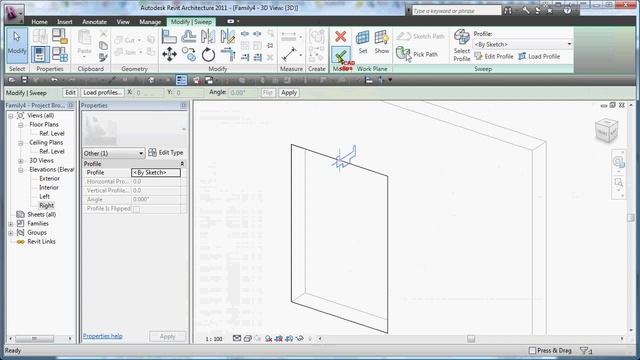This screenshot has width=640, height=360.
Task: Click zoom icon on navigation bar
Action: (618, 182)
